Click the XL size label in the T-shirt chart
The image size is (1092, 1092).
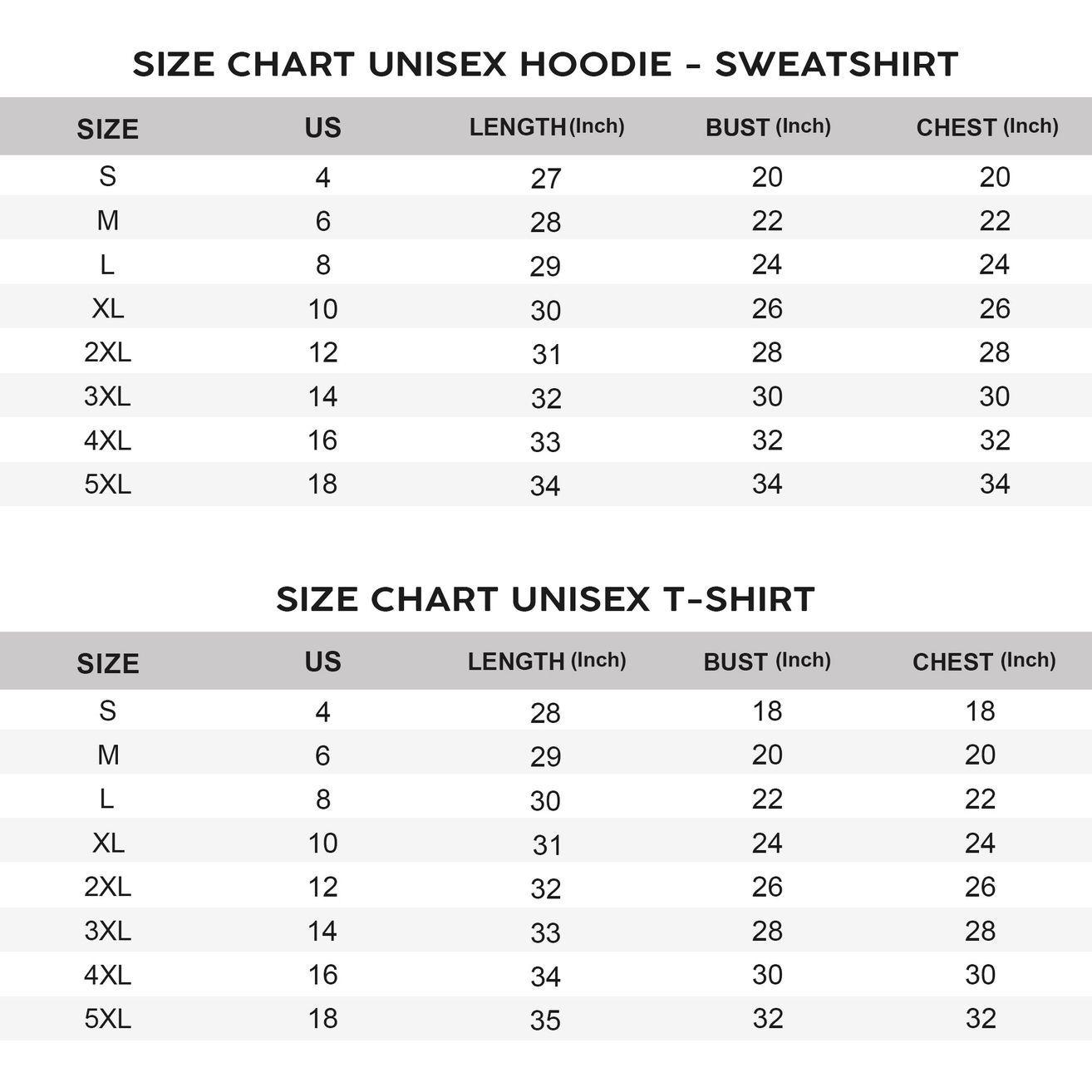[x=107, y=843]
